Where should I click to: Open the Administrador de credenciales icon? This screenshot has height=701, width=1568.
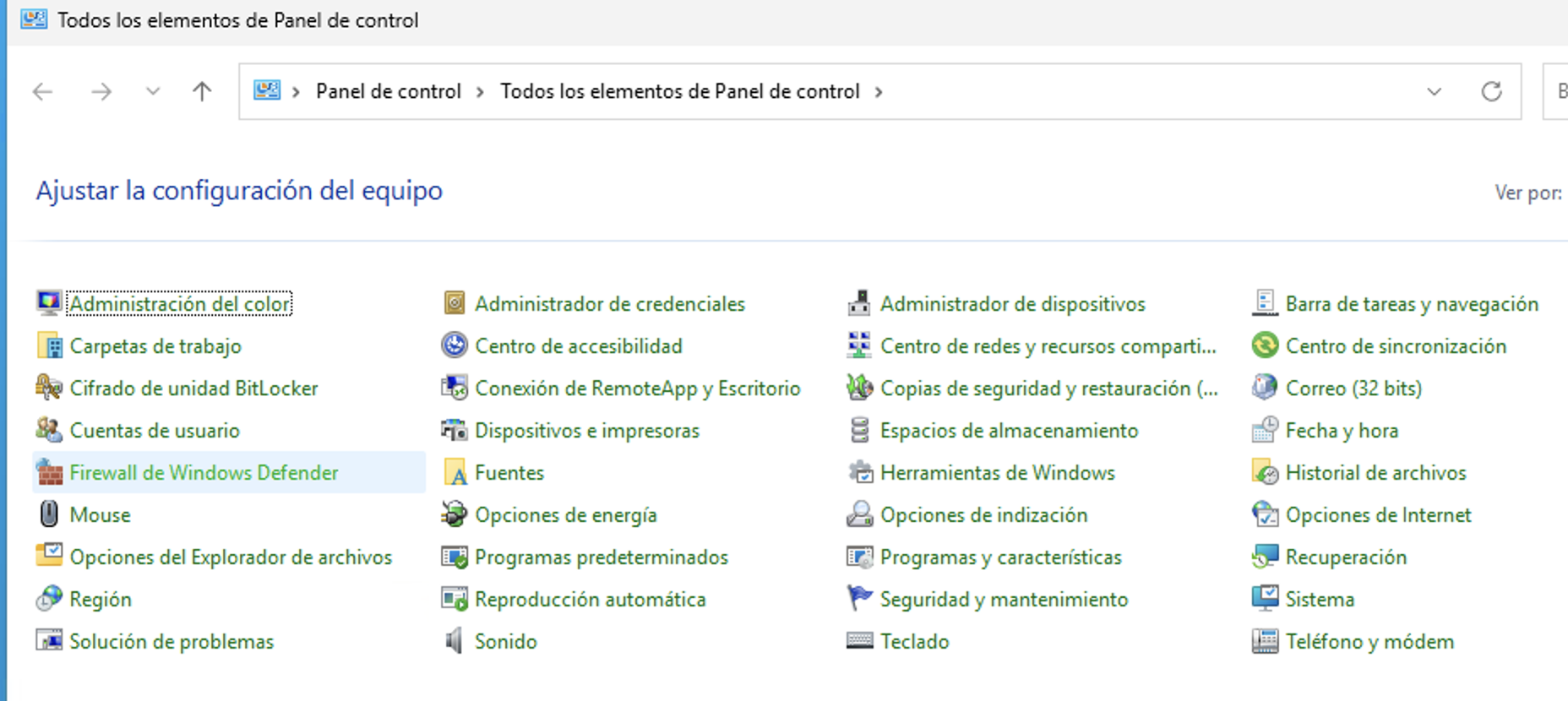[x=455, y=303]
